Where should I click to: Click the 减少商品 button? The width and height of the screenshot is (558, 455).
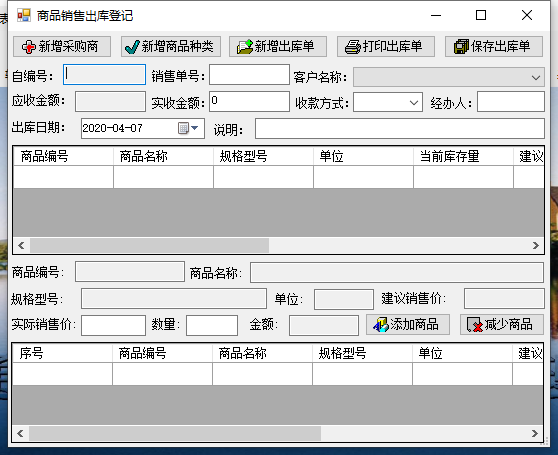point(502,324)
